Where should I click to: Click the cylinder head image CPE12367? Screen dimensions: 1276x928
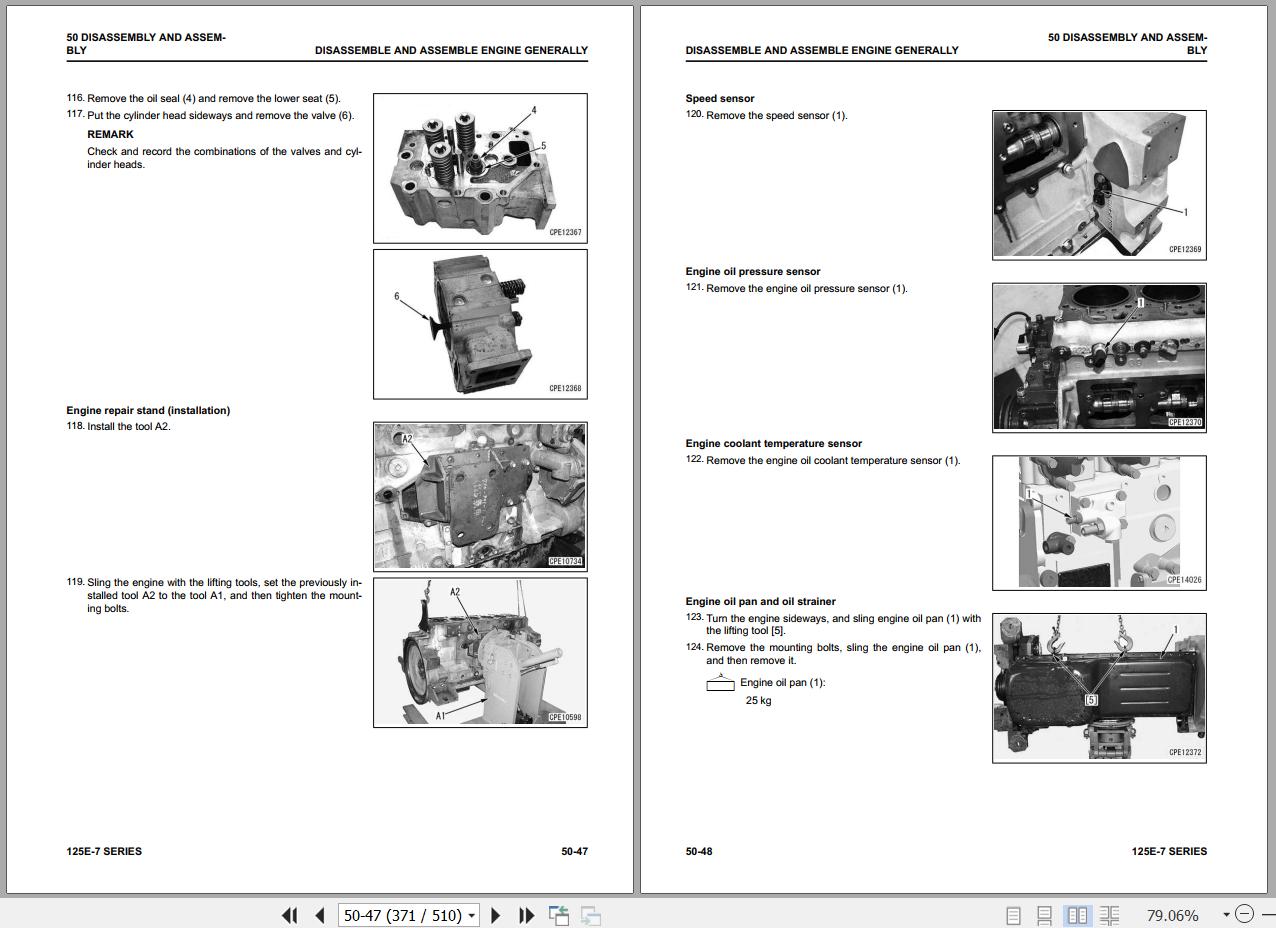480,168
